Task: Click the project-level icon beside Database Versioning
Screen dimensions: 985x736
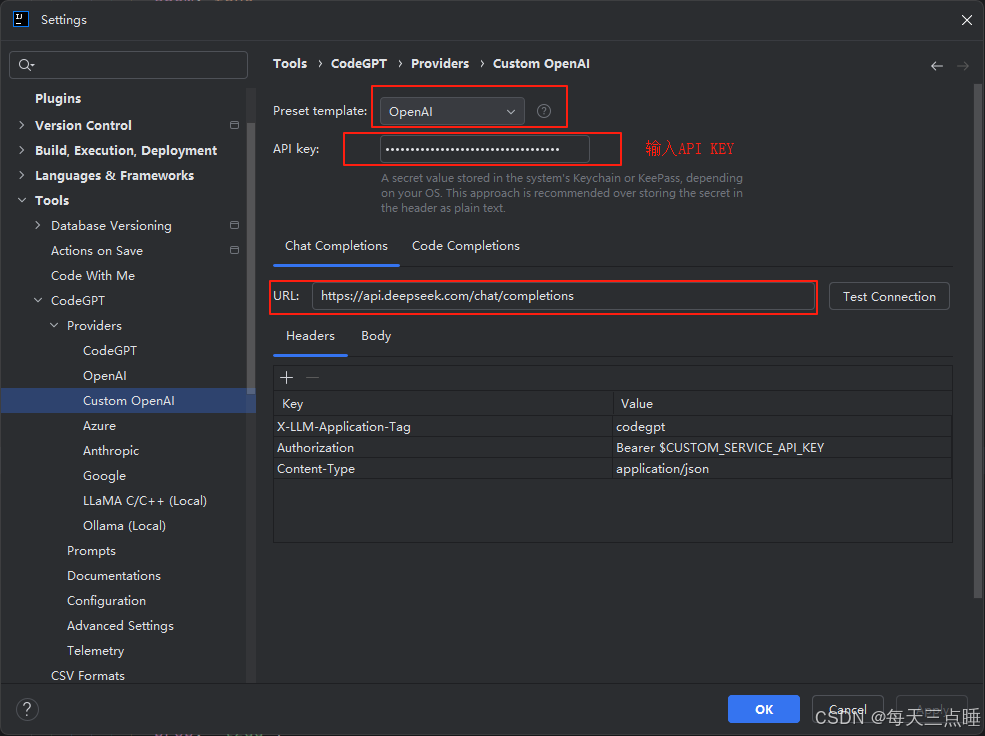Action: point(234,225)
